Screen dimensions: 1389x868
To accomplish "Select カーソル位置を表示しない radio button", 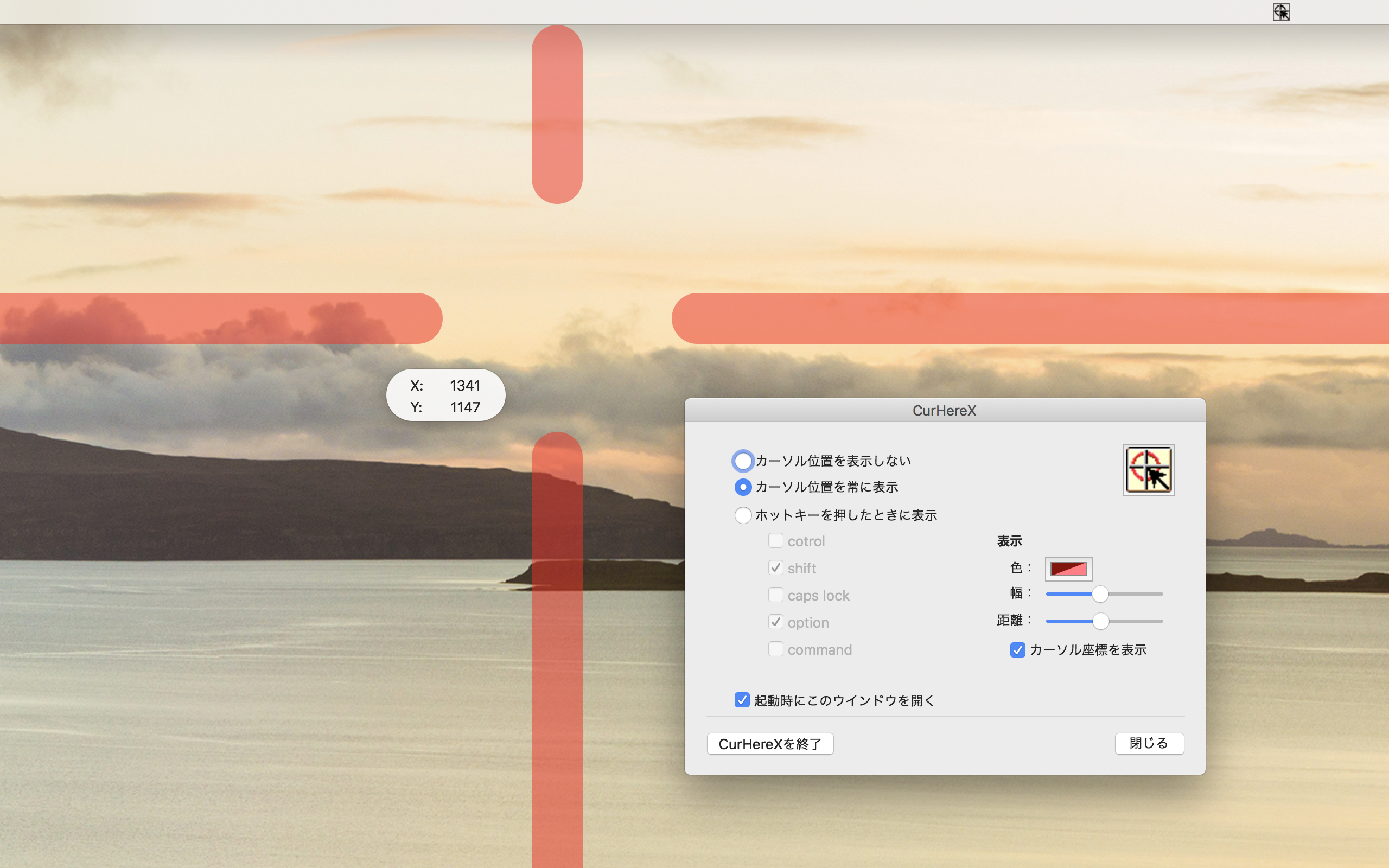I will coord(743,461).
